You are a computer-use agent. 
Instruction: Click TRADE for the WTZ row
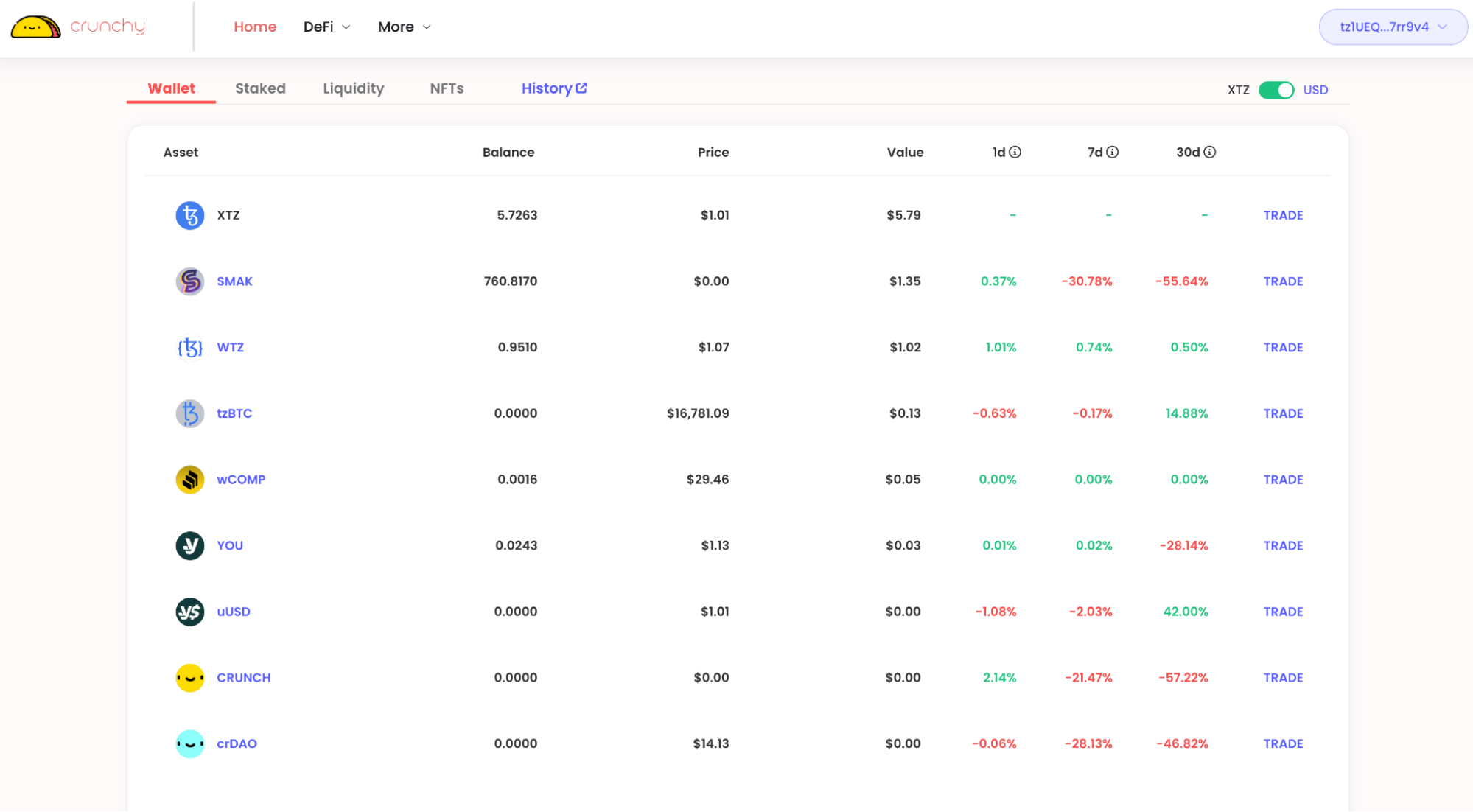coord(1282,348)
